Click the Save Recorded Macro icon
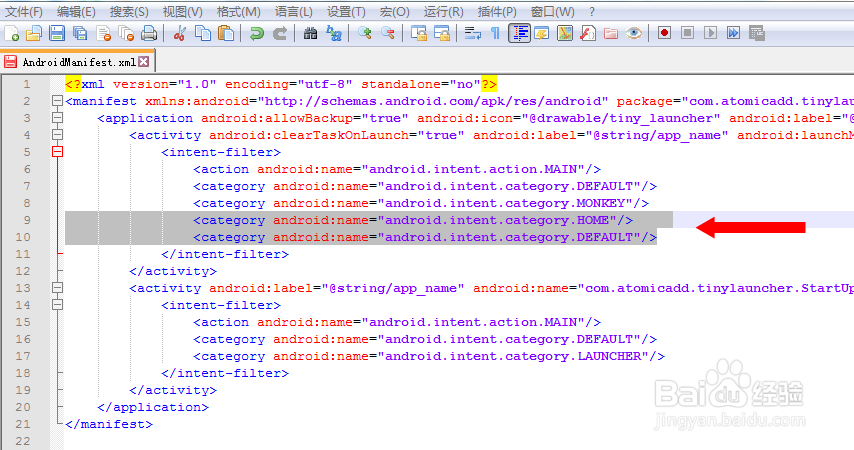The width and height of the screenshot is (854, 450). tap(757, 33)
